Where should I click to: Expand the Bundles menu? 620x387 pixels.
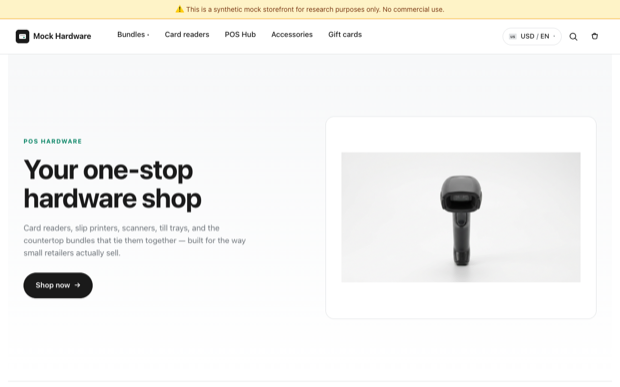point(133,35)
